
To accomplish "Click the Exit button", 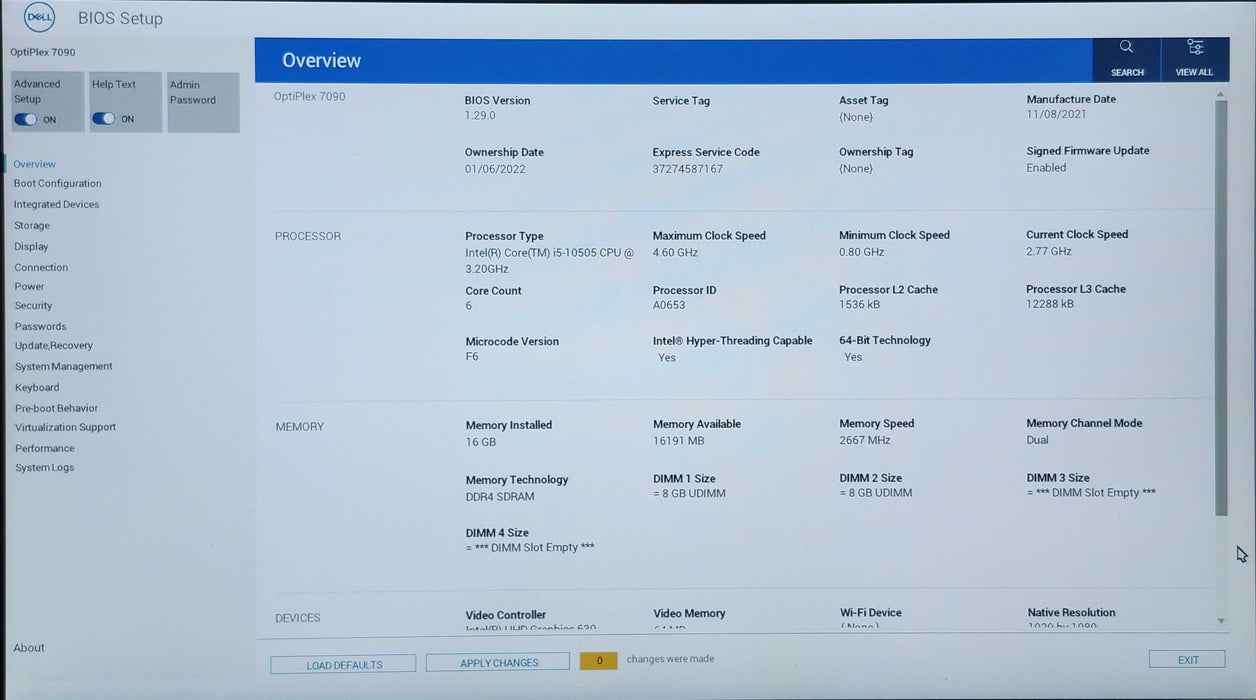I will click(x=1187, y=660).
